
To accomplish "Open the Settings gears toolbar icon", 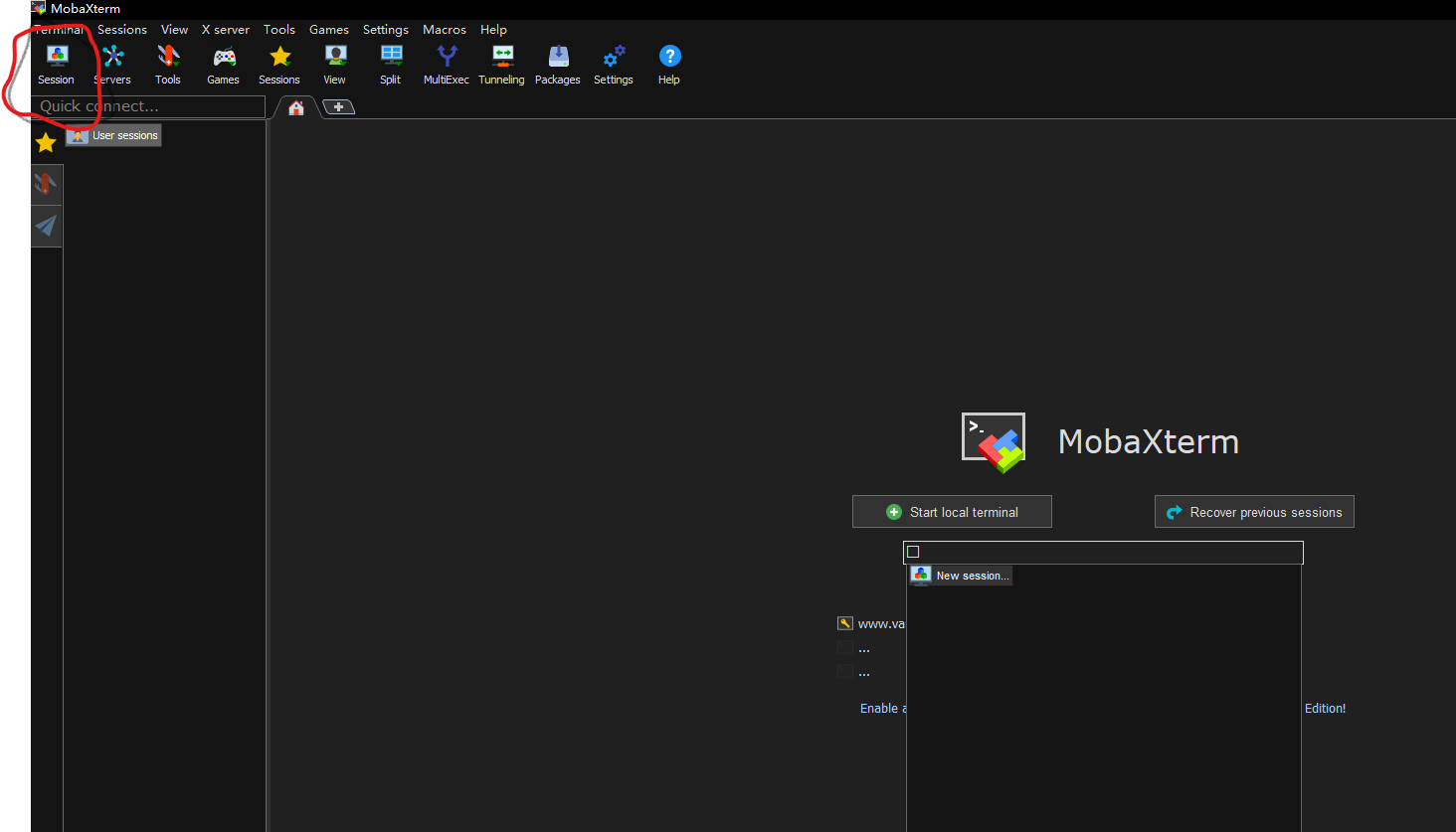I will point(614,65).
